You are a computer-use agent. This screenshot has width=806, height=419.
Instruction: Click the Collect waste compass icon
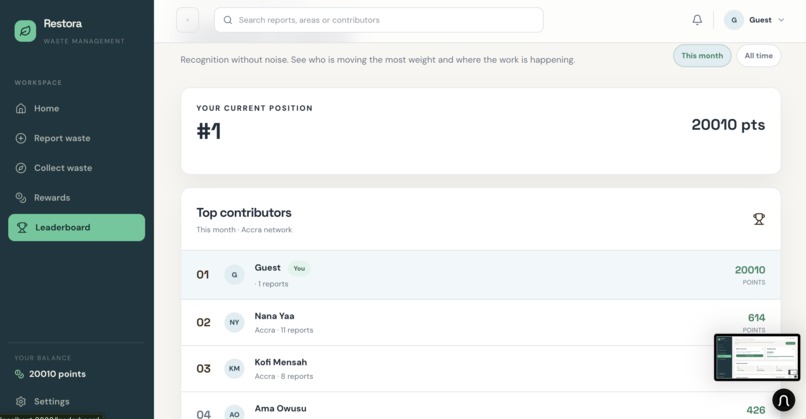click(x=21, y=168)
